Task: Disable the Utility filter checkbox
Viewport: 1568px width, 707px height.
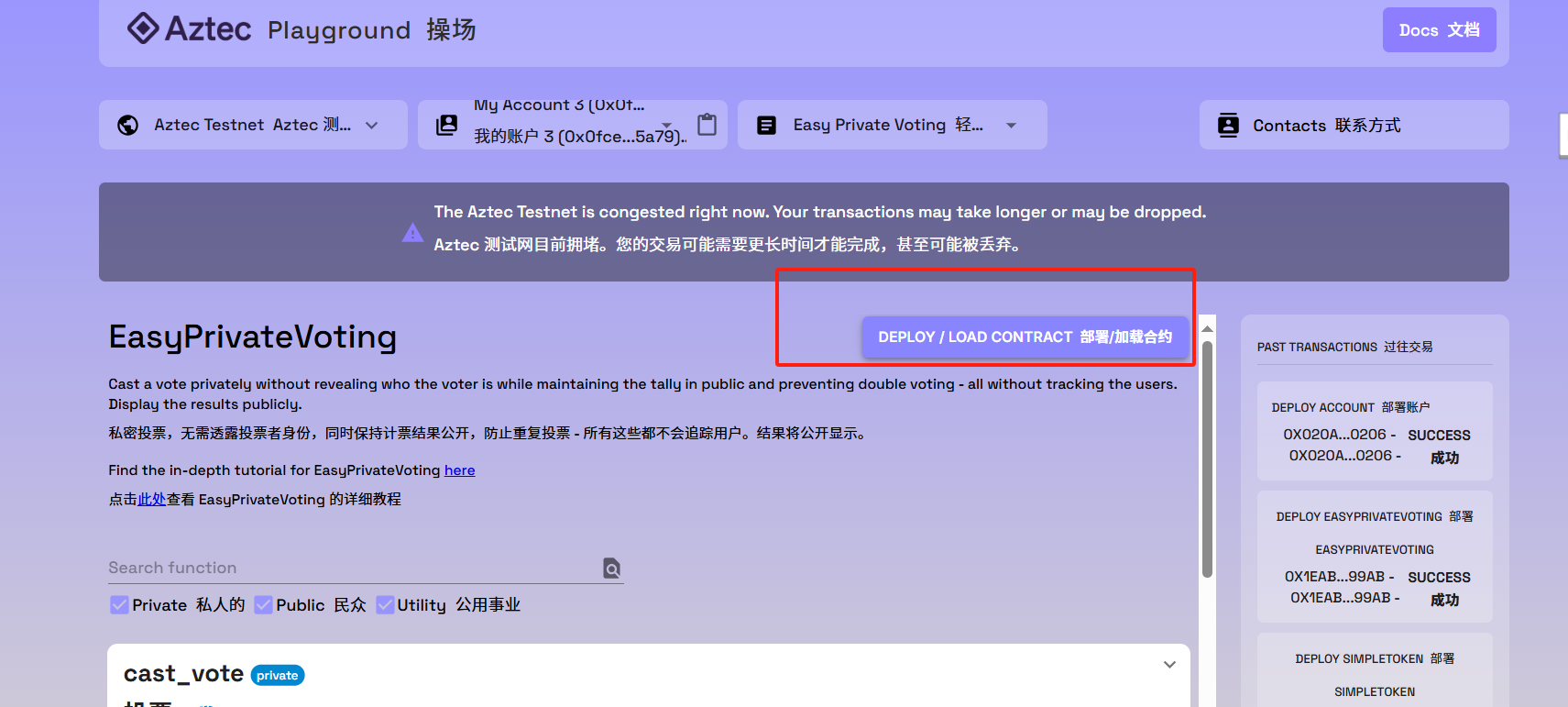Action: coord(385,605)
